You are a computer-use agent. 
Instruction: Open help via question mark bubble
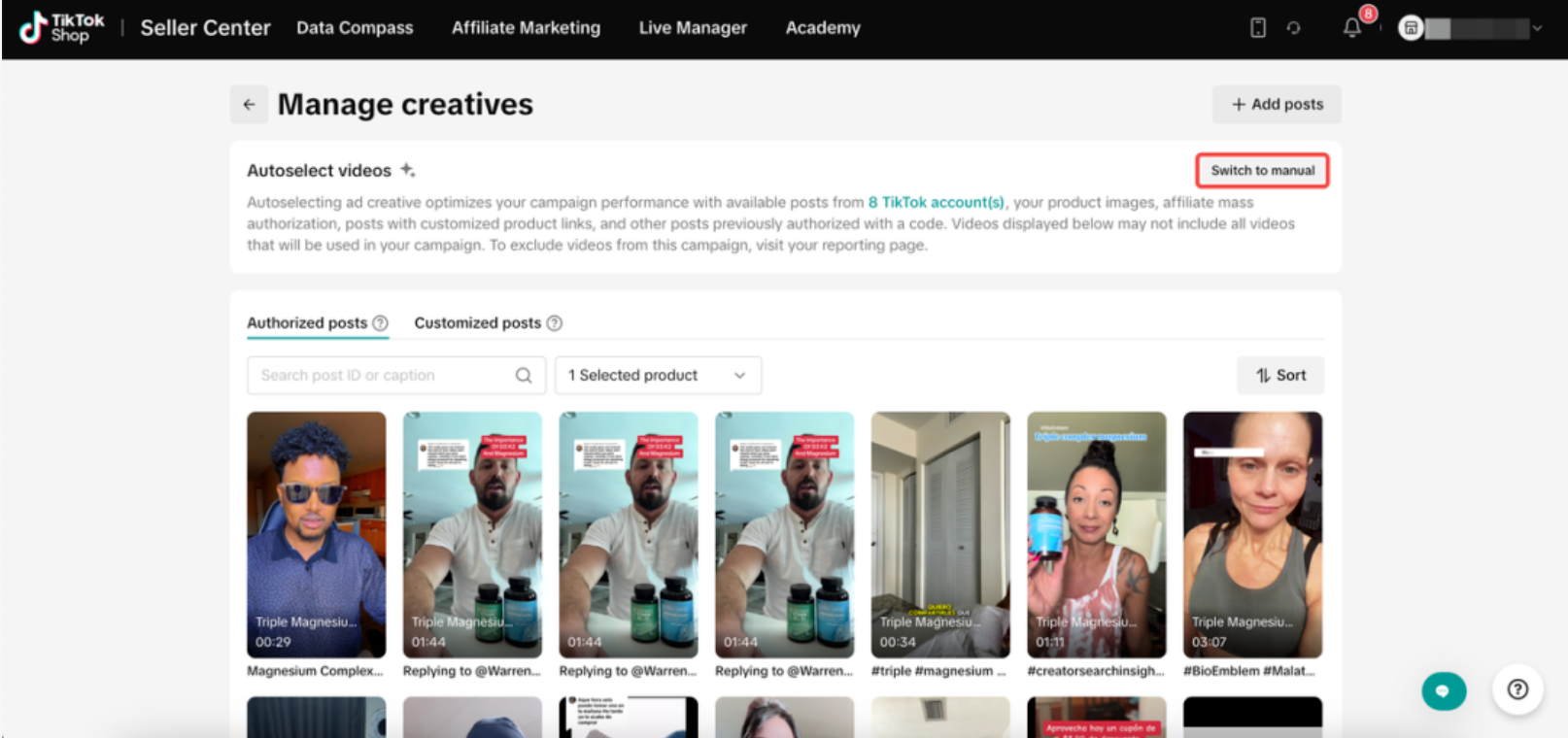[x=1517, y=688]
